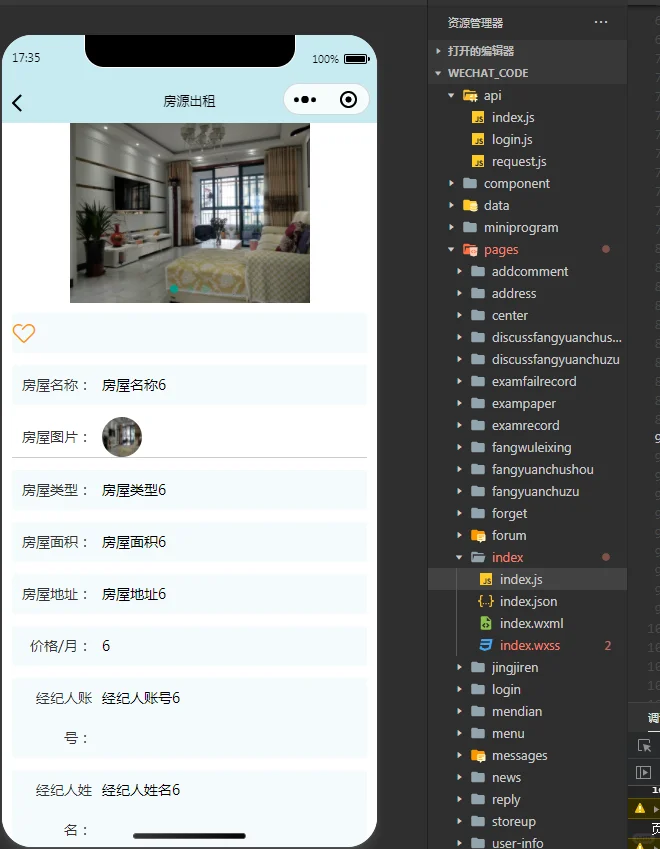This screenshot has height=849, width=660.
Task: Click the curly-brace icon of index.json
Action: point(486,602)
